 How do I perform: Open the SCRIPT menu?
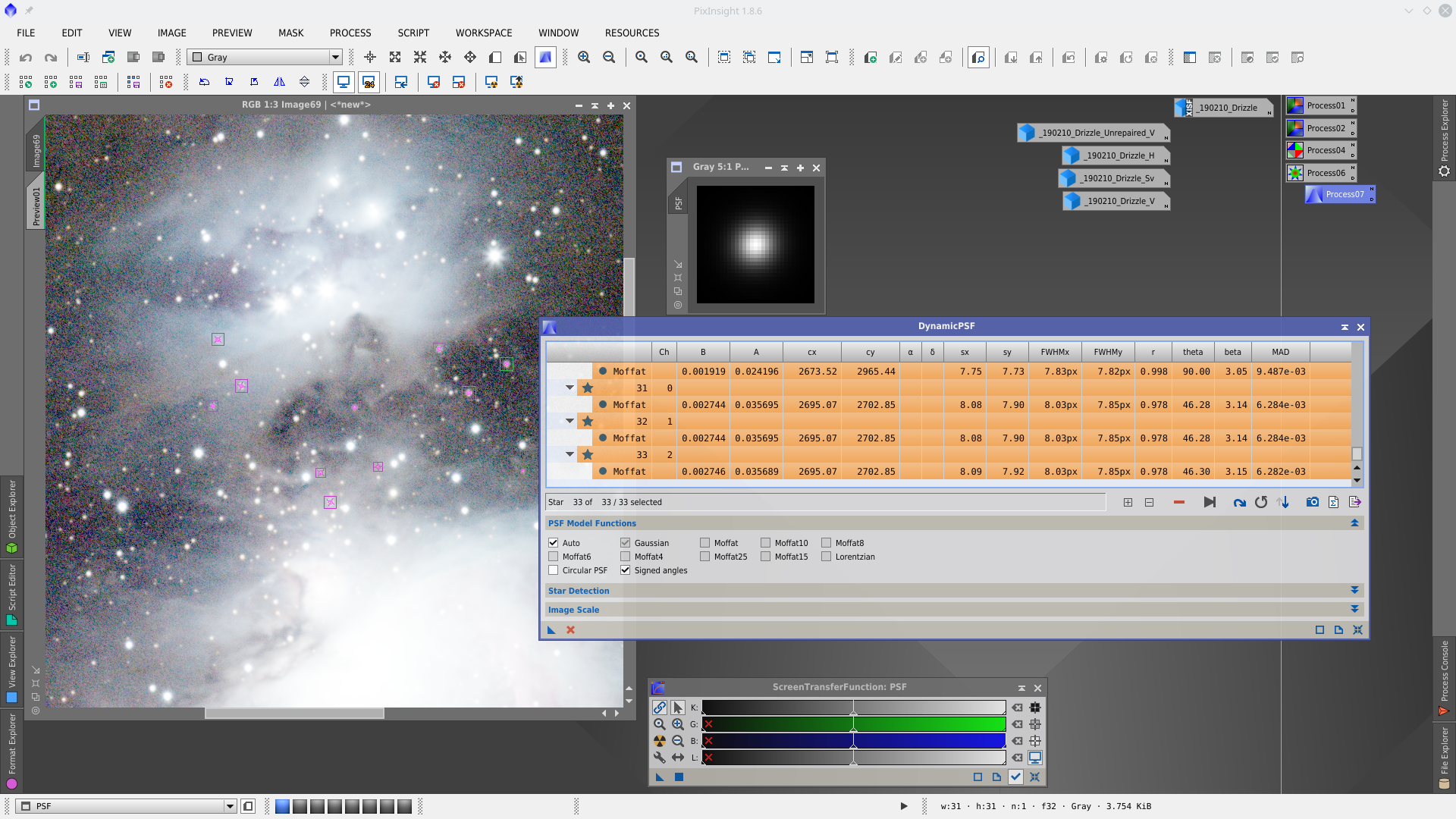(413, 33)
